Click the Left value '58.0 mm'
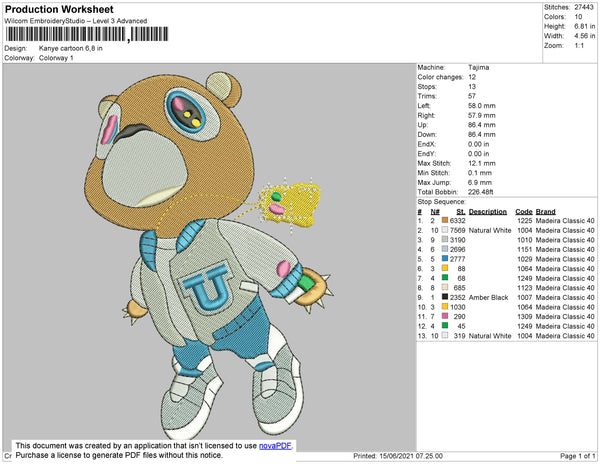Screen dimensions: 600x464 [481, 106]
